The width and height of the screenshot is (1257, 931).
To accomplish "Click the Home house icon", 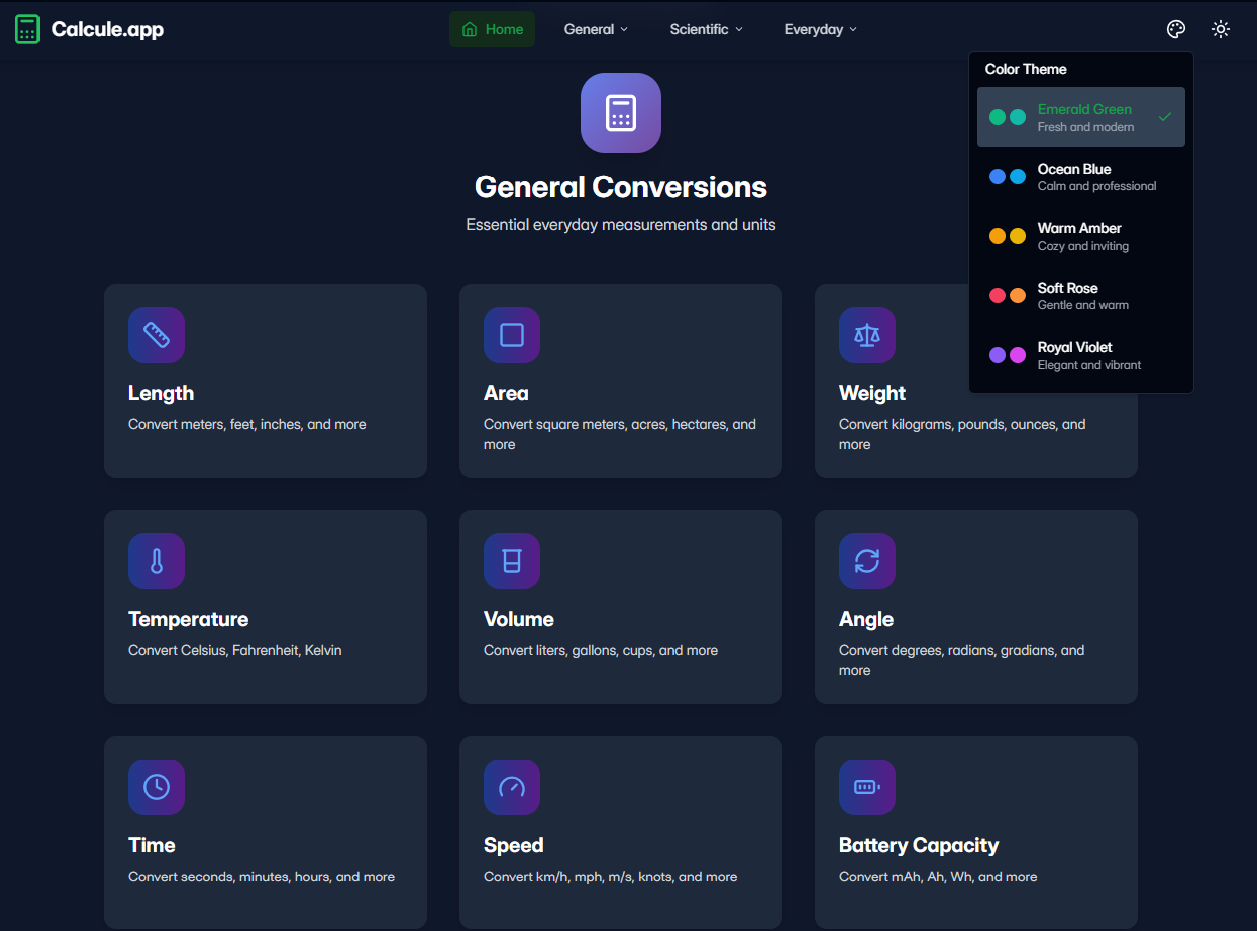I will [469, 29].
